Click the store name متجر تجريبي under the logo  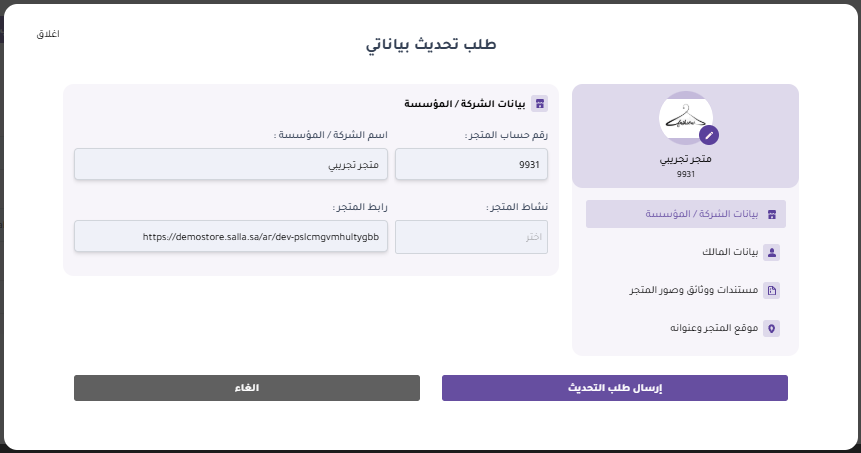pos(686,159)
